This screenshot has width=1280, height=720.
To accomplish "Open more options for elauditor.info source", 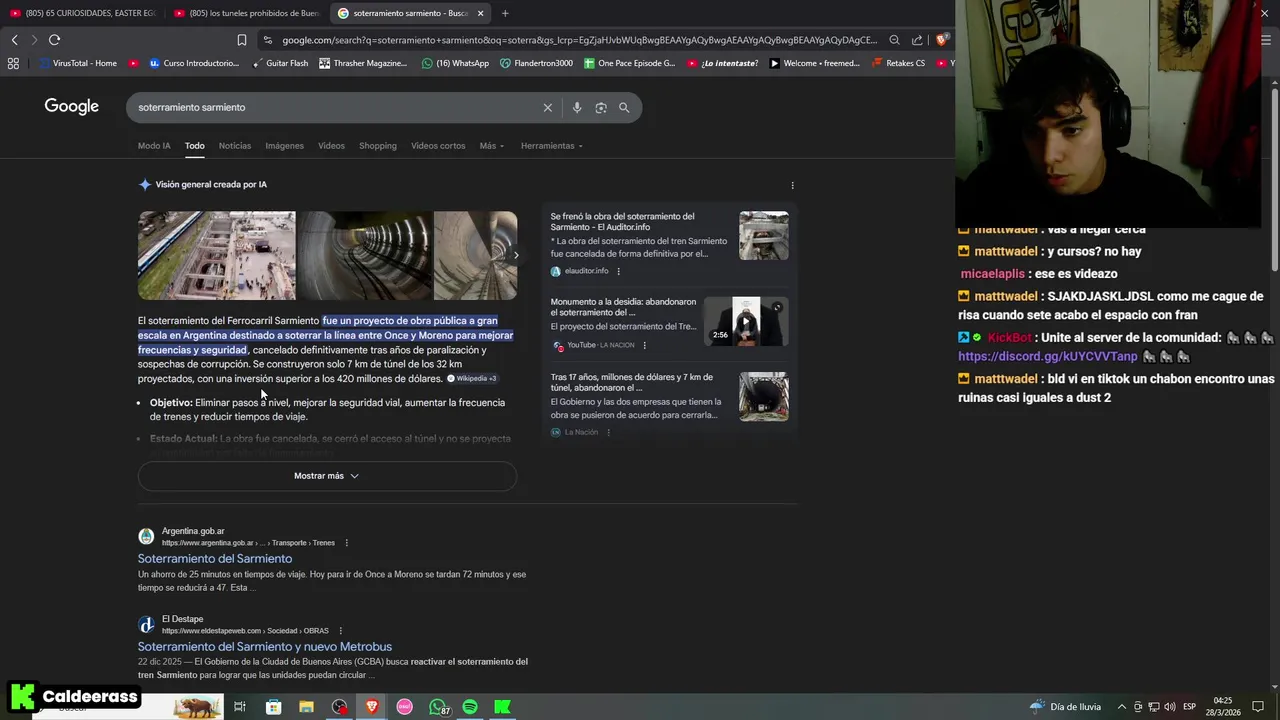I will (618, 271).
